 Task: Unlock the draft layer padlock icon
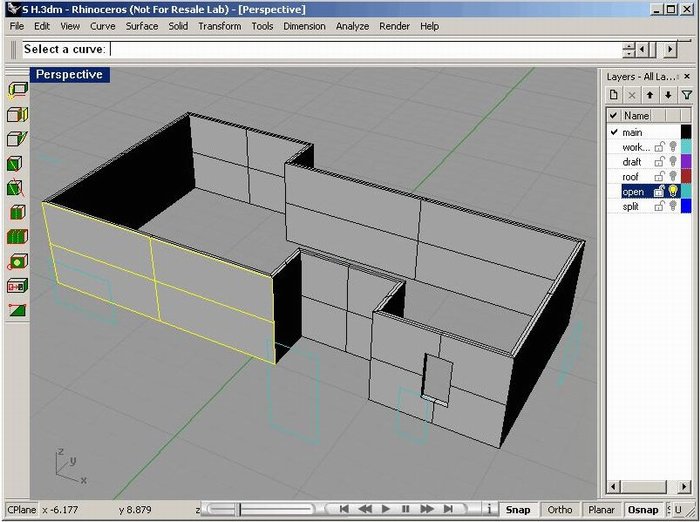[x=659, y=162]
